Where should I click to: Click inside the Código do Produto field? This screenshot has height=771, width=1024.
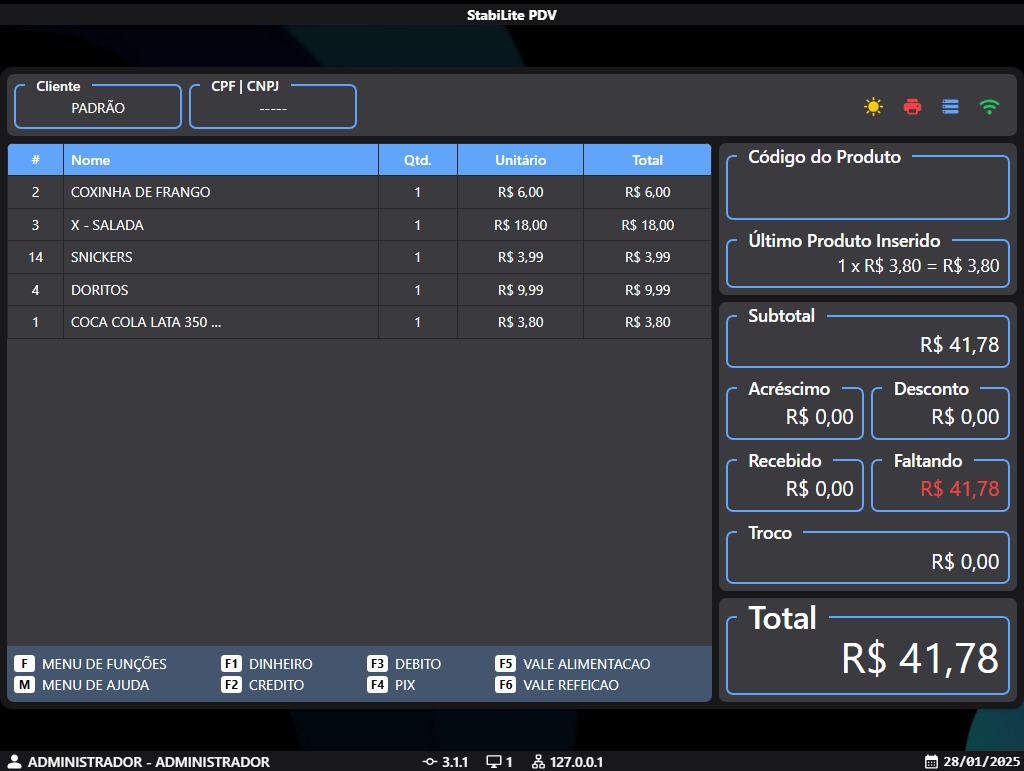[x=867, y=192]
